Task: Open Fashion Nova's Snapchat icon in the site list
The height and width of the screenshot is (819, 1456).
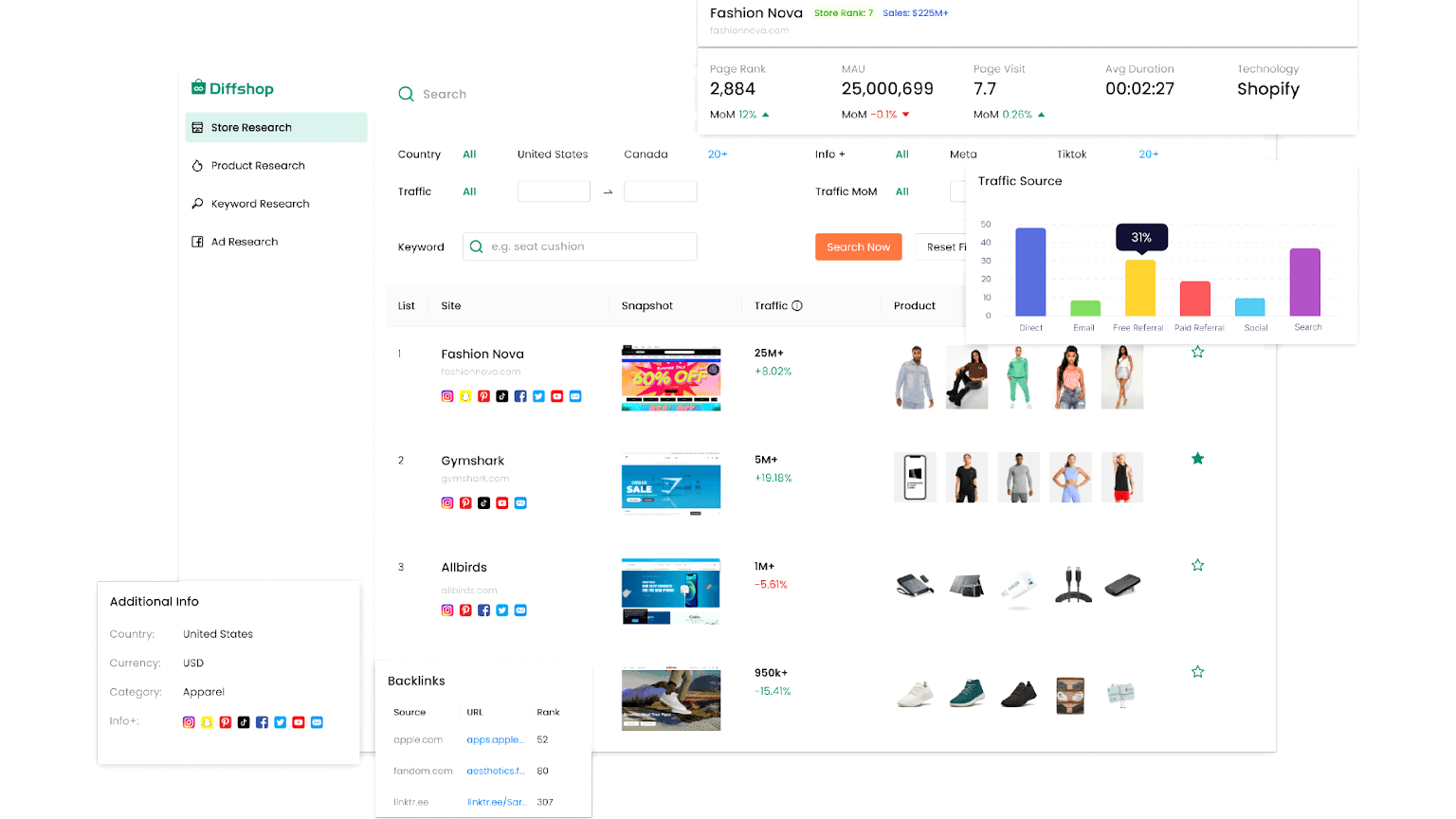Action: pos(465,396)
